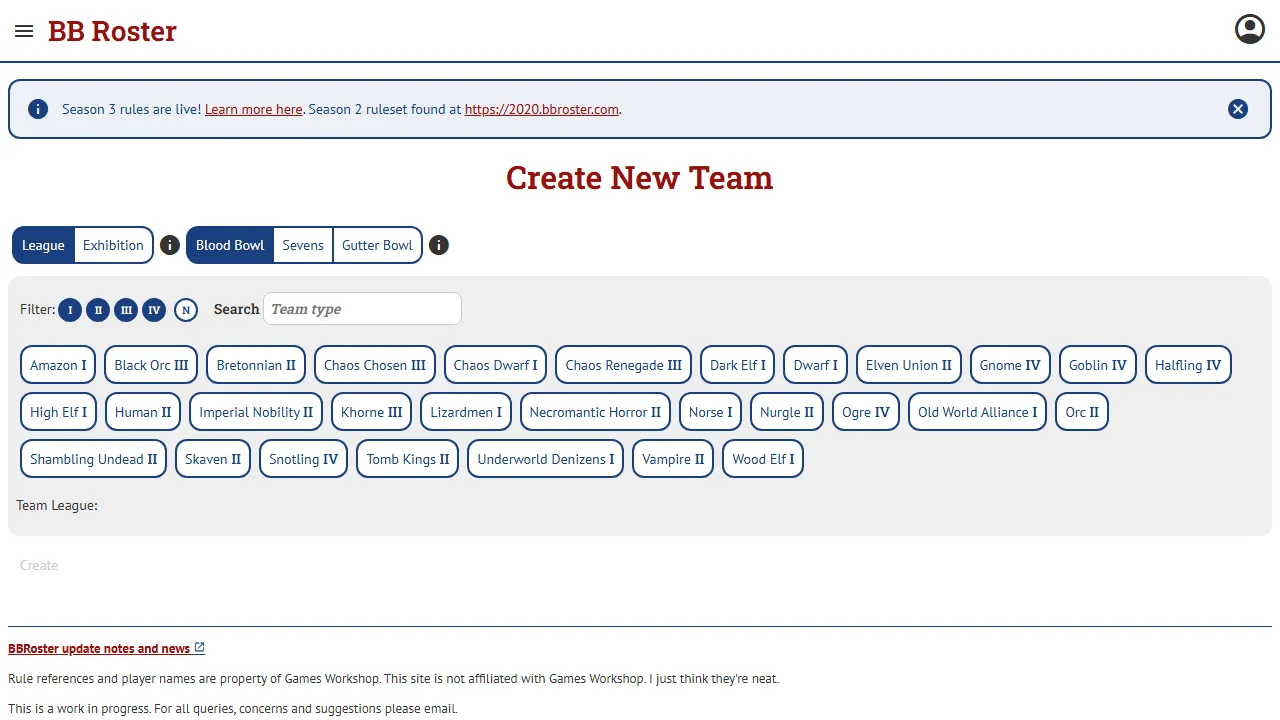Click the Team type search field

click(x=362, y=309)
